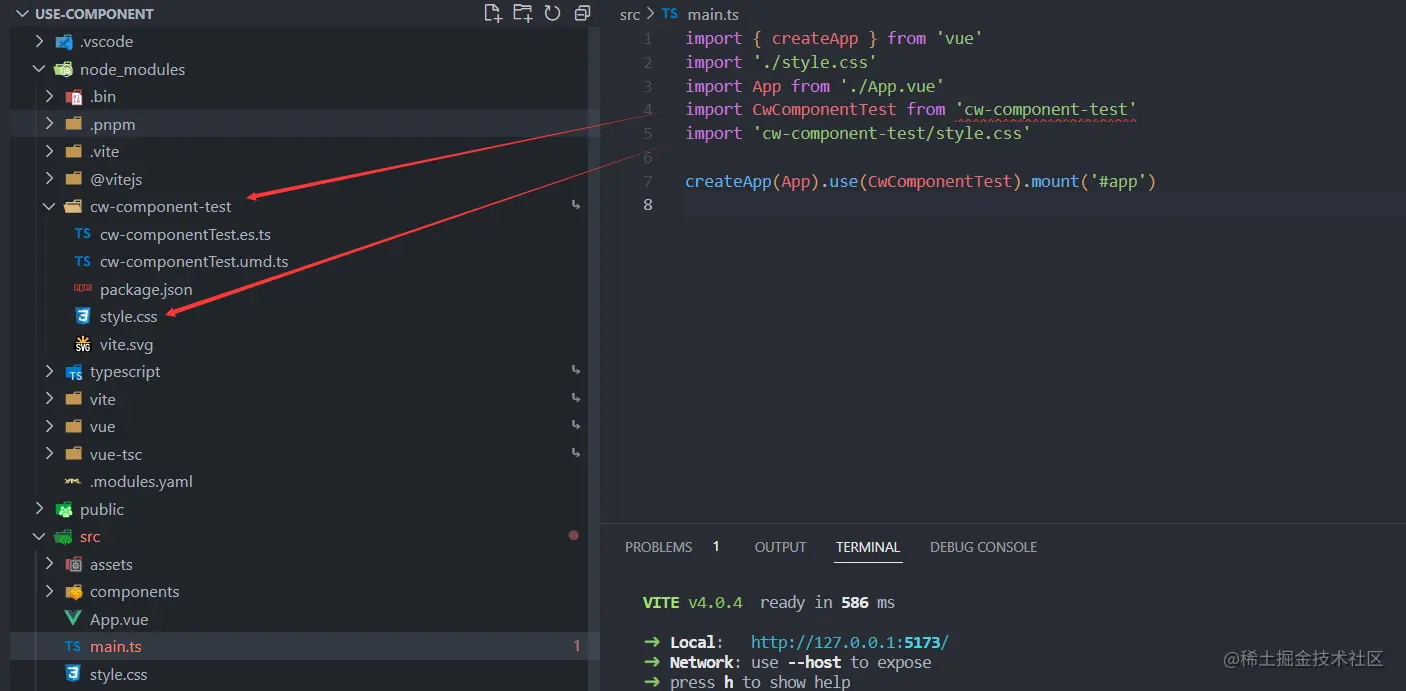Expand the .pnpm folder chevron
This screenshot has height=691, width=1406.
49,124
